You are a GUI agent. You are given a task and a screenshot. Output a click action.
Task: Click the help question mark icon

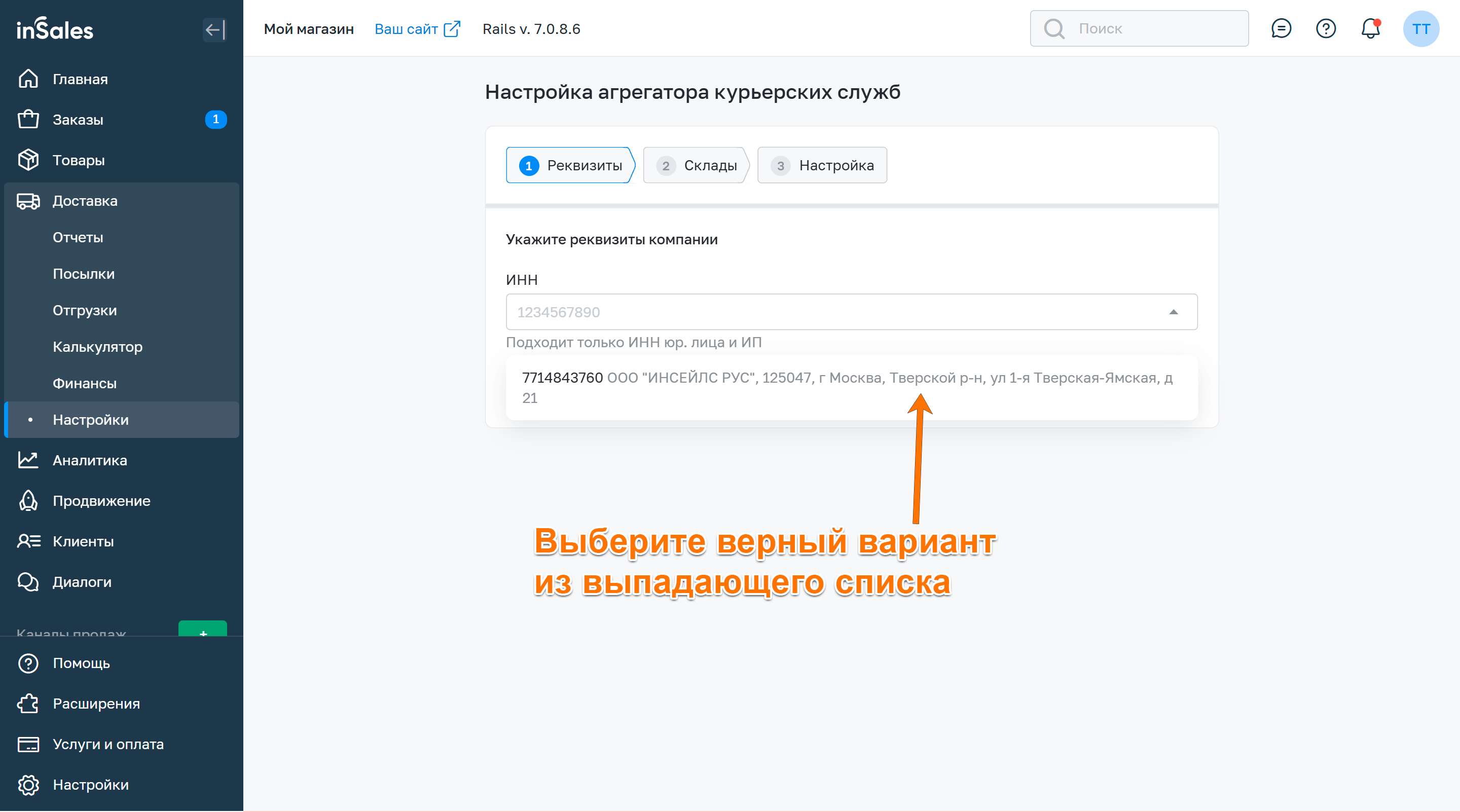click(1326, 28)
